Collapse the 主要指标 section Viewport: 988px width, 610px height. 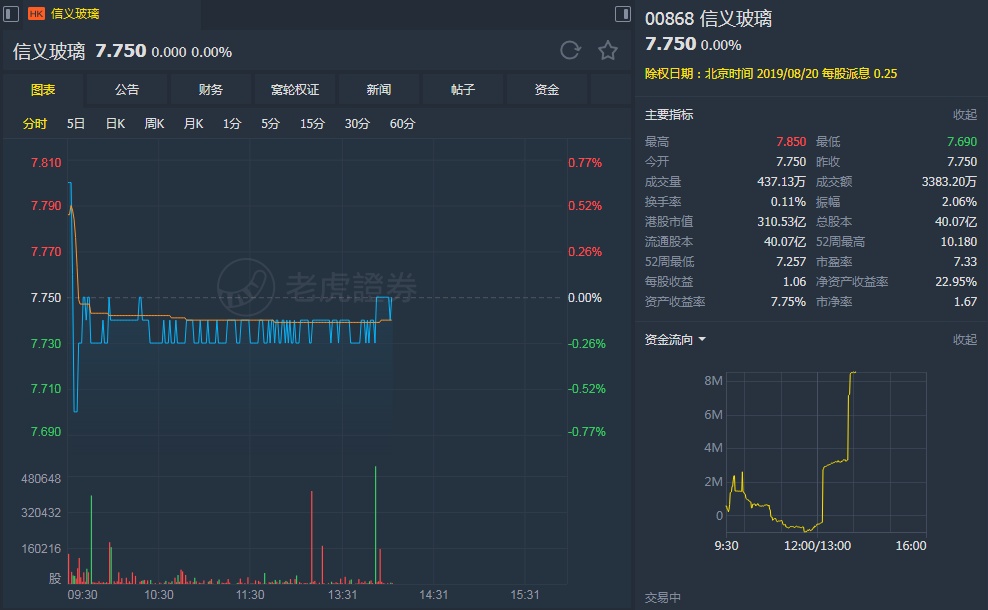pos(964,115)
